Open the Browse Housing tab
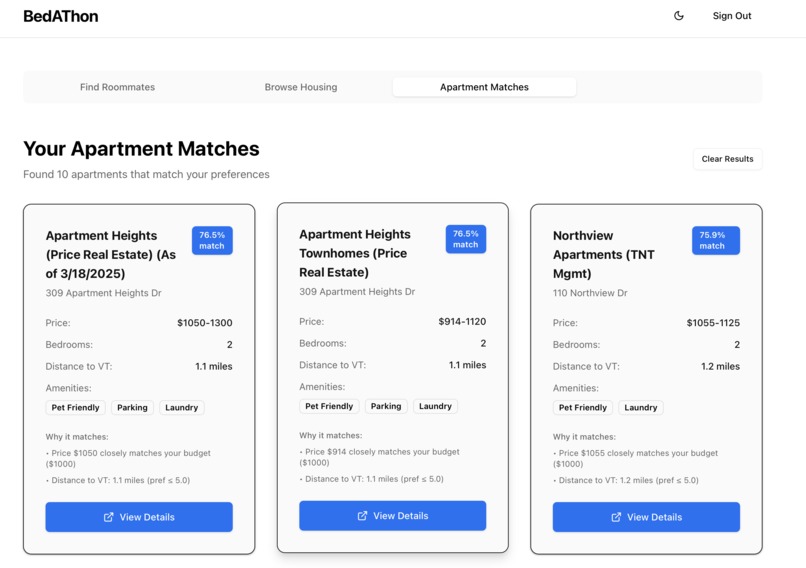 301,87
